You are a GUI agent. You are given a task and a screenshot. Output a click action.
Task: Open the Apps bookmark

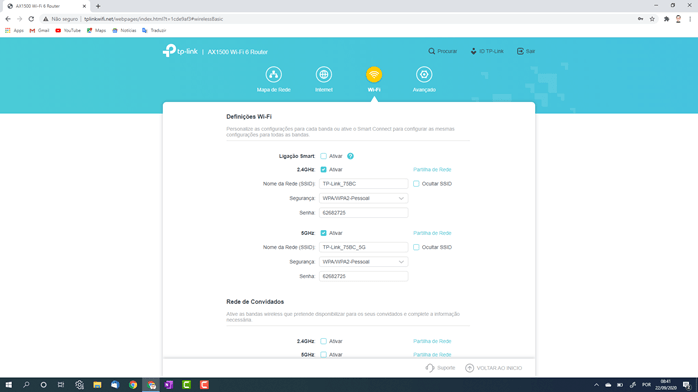[14, 31]
